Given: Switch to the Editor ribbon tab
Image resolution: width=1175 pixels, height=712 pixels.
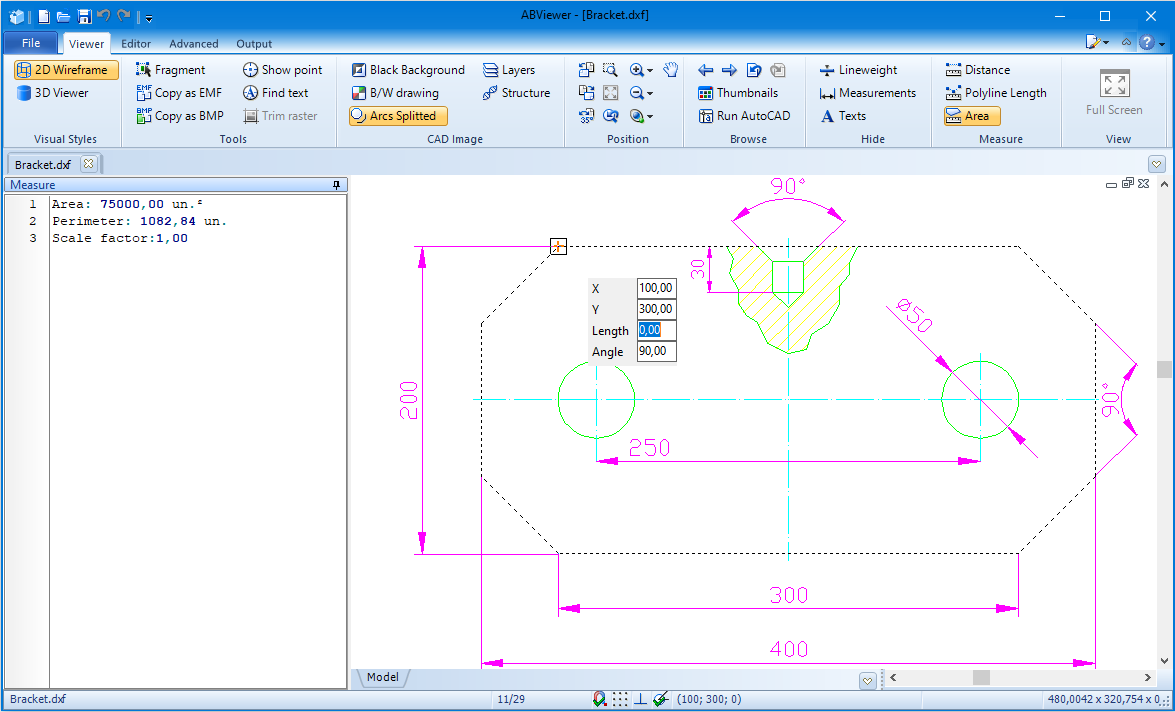Looking at the screenshot, I should (x=136, y=43).
